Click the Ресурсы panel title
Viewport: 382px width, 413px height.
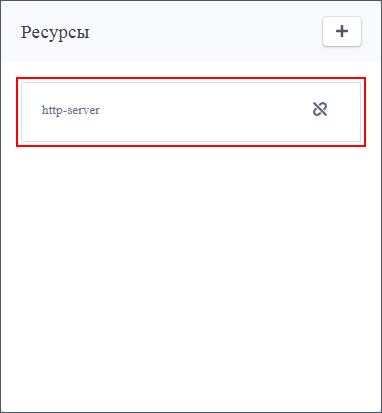[x=55, y=33]
